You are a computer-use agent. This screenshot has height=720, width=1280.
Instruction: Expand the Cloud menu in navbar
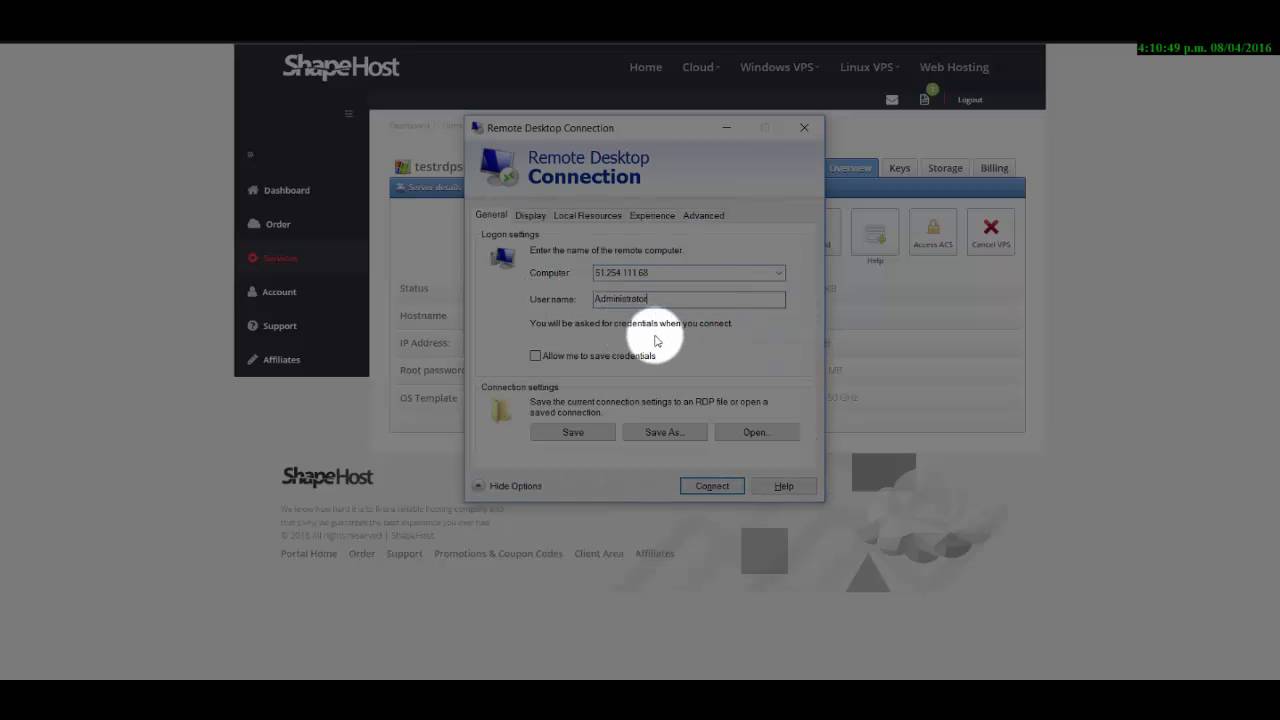[701, 67]
